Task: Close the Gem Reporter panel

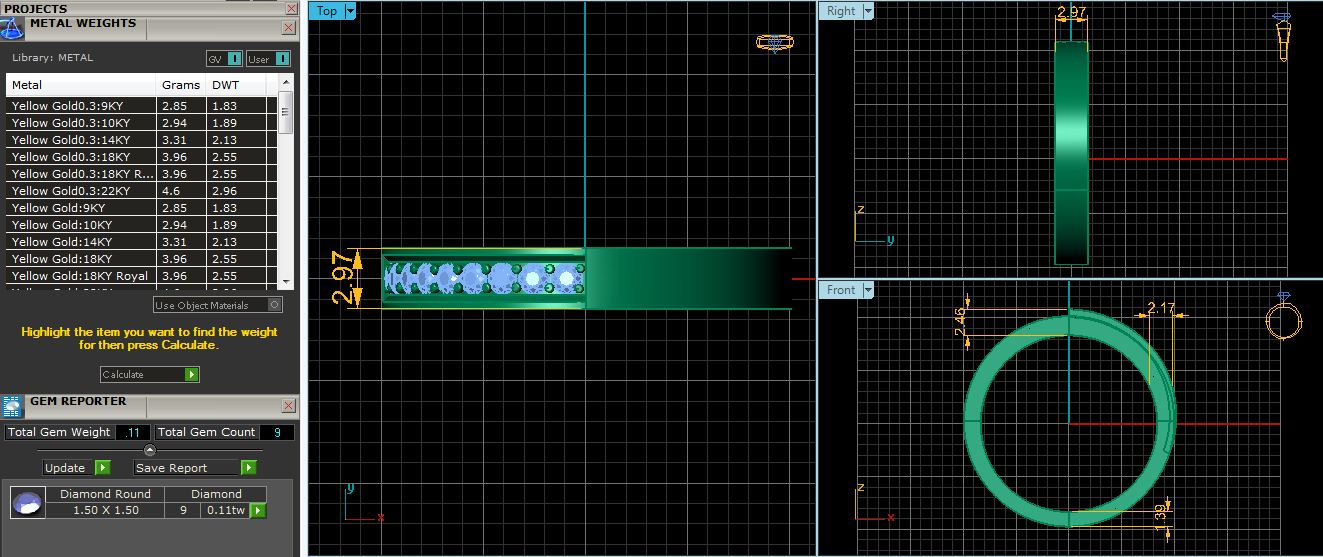Action: pos(288,406)
